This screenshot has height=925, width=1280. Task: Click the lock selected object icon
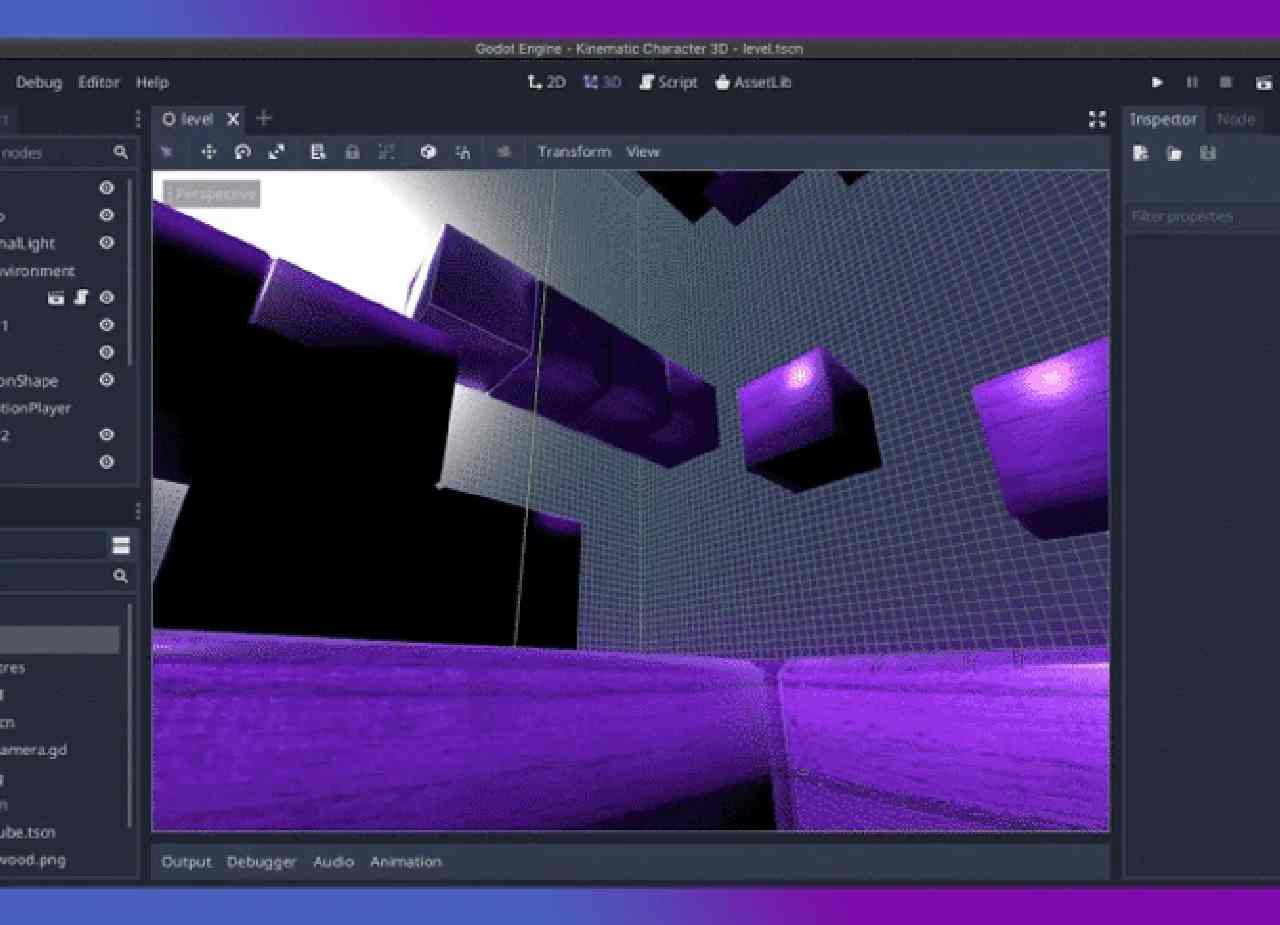[352, 152]
